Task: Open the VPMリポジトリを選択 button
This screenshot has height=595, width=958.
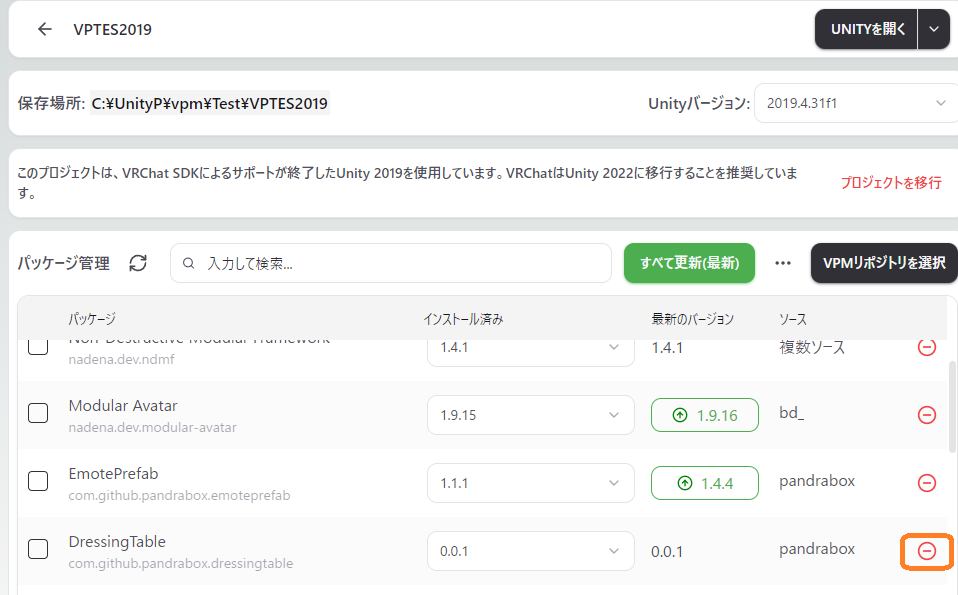Action: (884, 263)
